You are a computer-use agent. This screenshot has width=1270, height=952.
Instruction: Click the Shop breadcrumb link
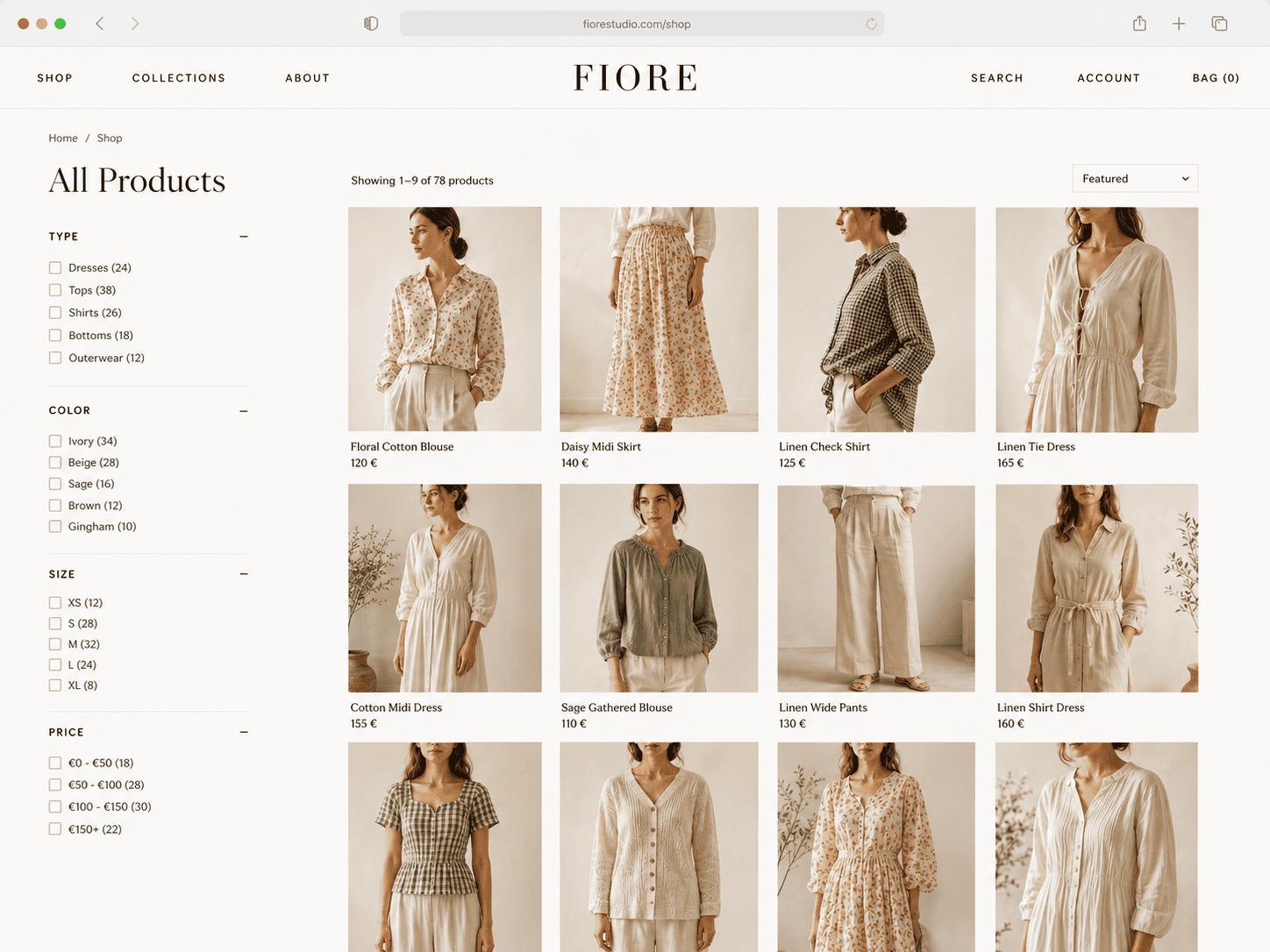[110, 139]
